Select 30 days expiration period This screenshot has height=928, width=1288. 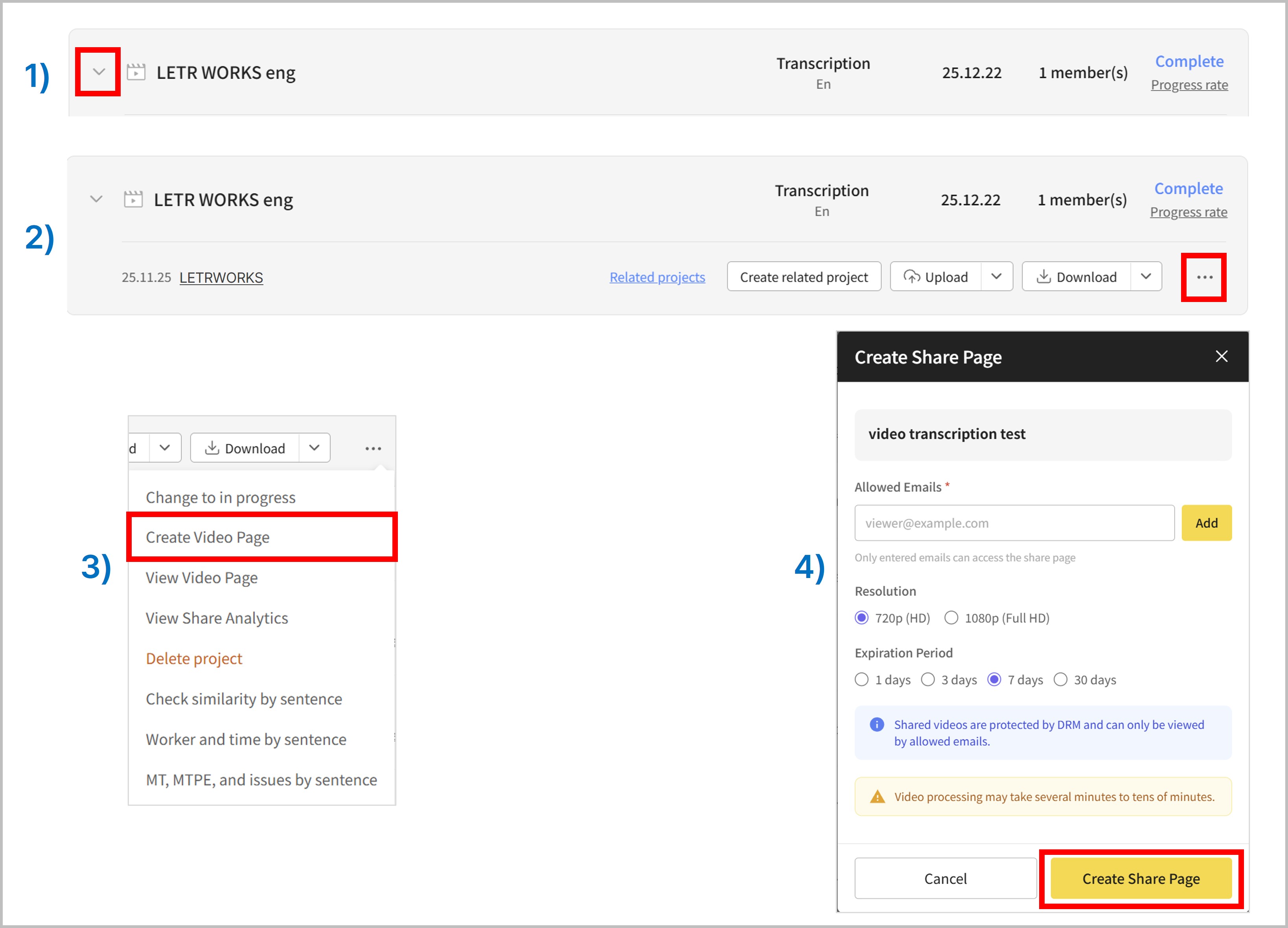1060,679
